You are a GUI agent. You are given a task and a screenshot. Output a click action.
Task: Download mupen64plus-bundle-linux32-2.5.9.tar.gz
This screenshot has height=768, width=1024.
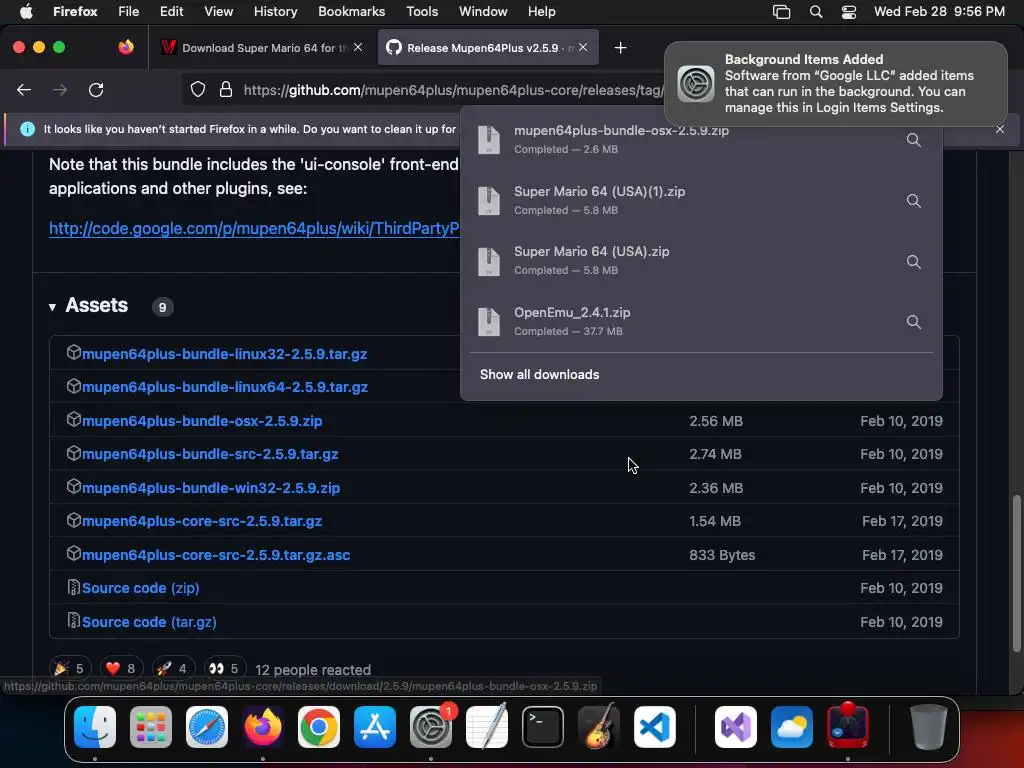coord(224,354)
